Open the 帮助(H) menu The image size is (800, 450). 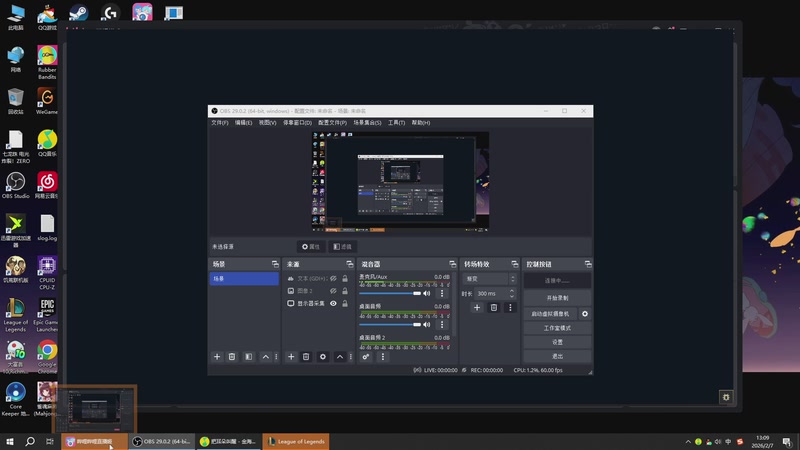point(420,123)
